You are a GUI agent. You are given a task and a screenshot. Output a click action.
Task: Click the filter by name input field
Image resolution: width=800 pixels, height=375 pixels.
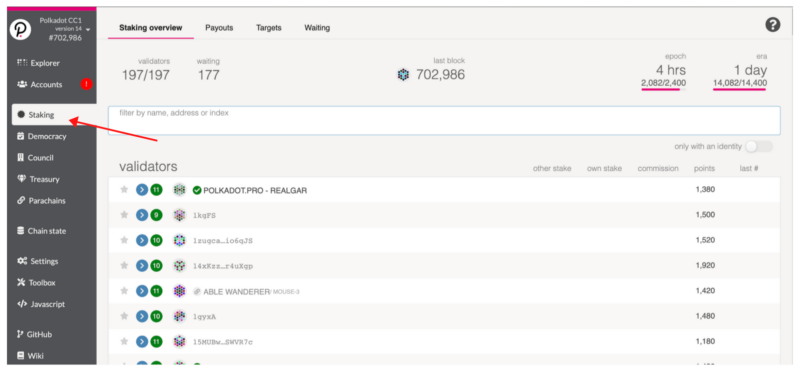pyautogui.click(x=444, y=120)
